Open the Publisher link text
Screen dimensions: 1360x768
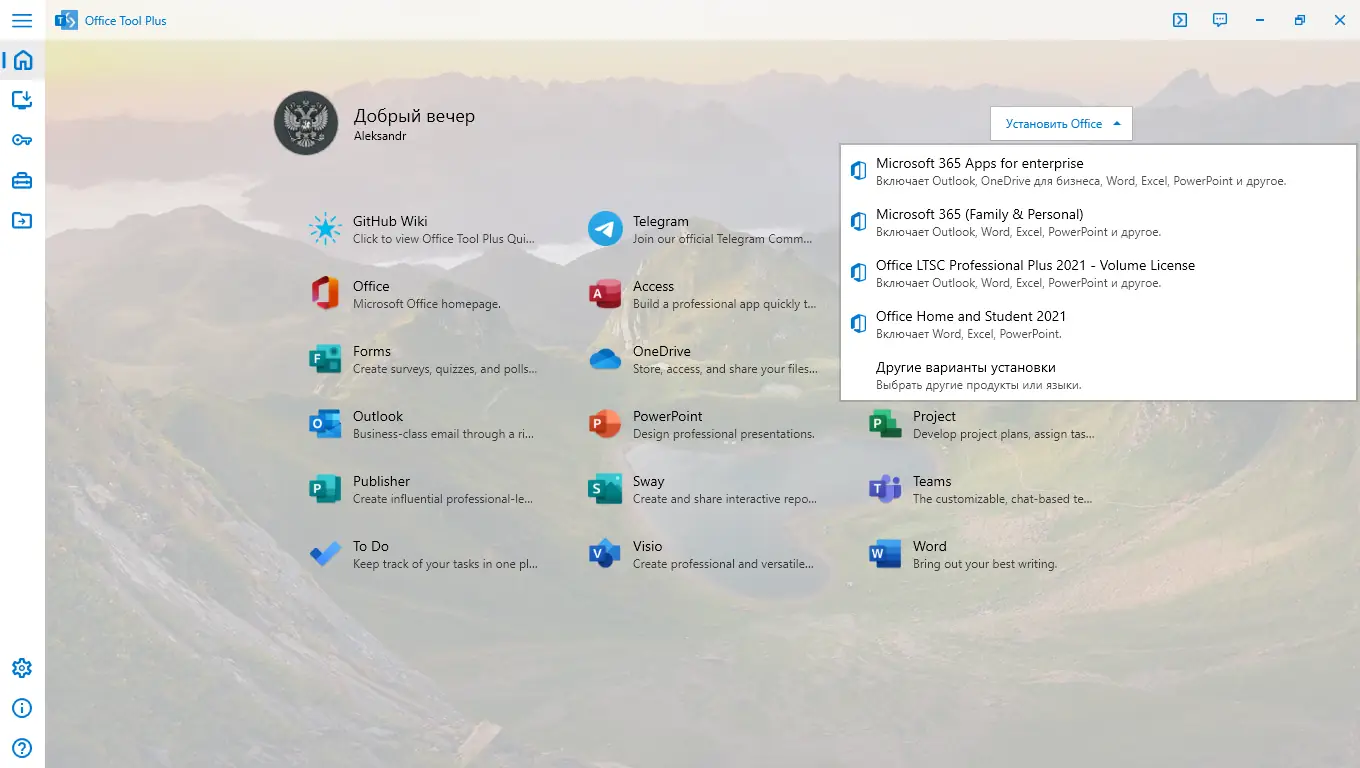pos(381,481)
